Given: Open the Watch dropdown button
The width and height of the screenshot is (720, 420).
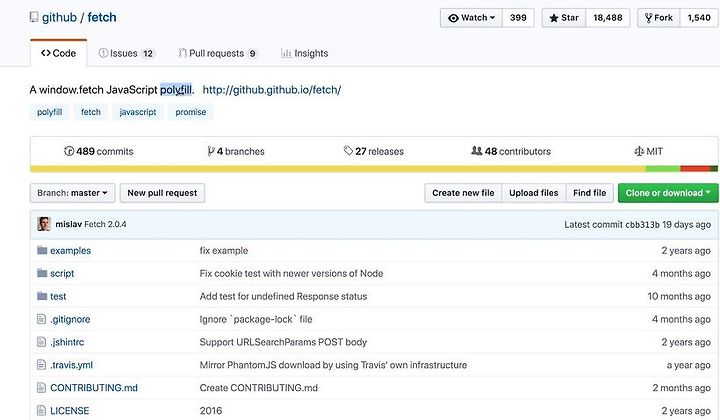Looking at the screenshot, I should (x=471, y=18).
